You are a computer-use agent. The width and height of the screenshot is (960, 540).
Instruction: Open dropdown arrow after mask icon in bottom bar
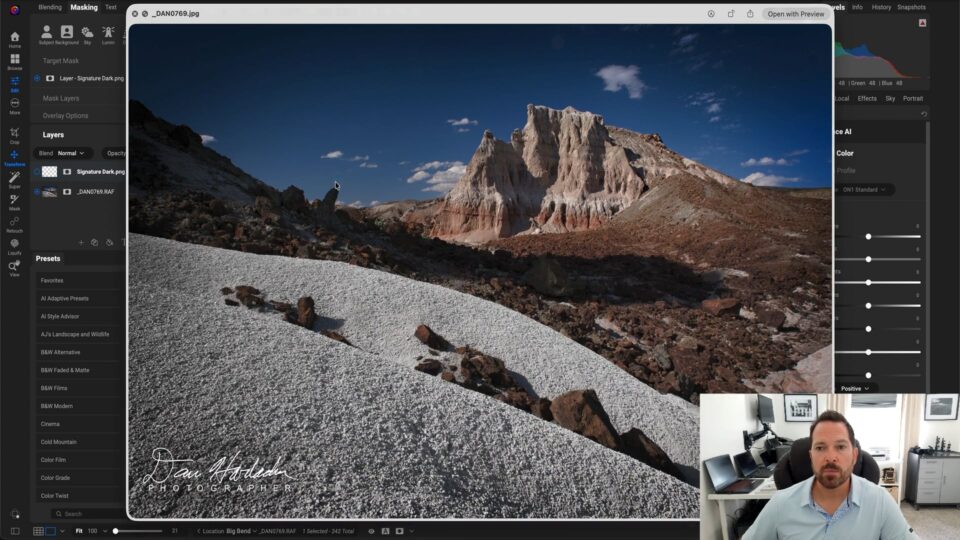(411, 531)
